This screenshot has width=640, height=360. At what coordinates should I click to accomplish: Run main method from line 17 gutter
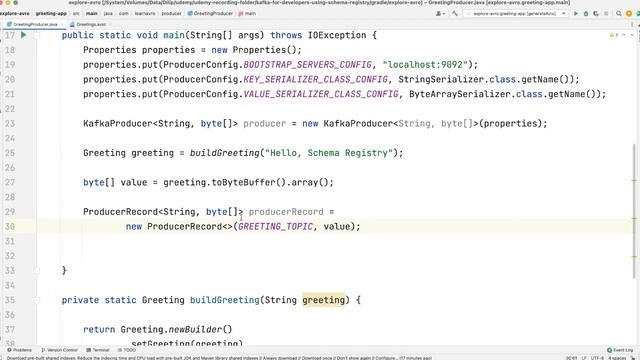24,35
